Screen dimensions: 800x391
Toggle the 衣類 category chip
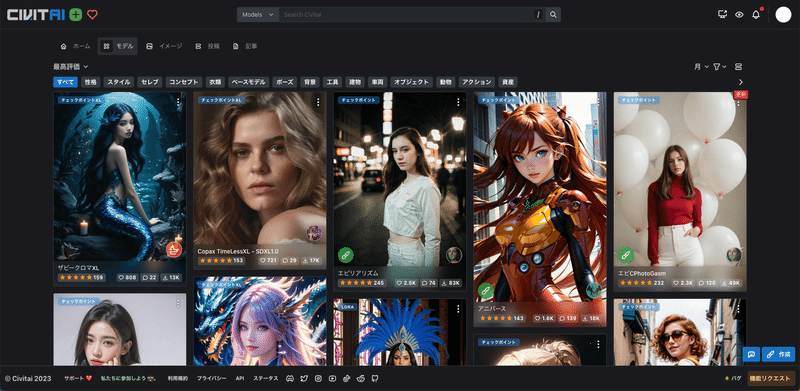(215, 82)
